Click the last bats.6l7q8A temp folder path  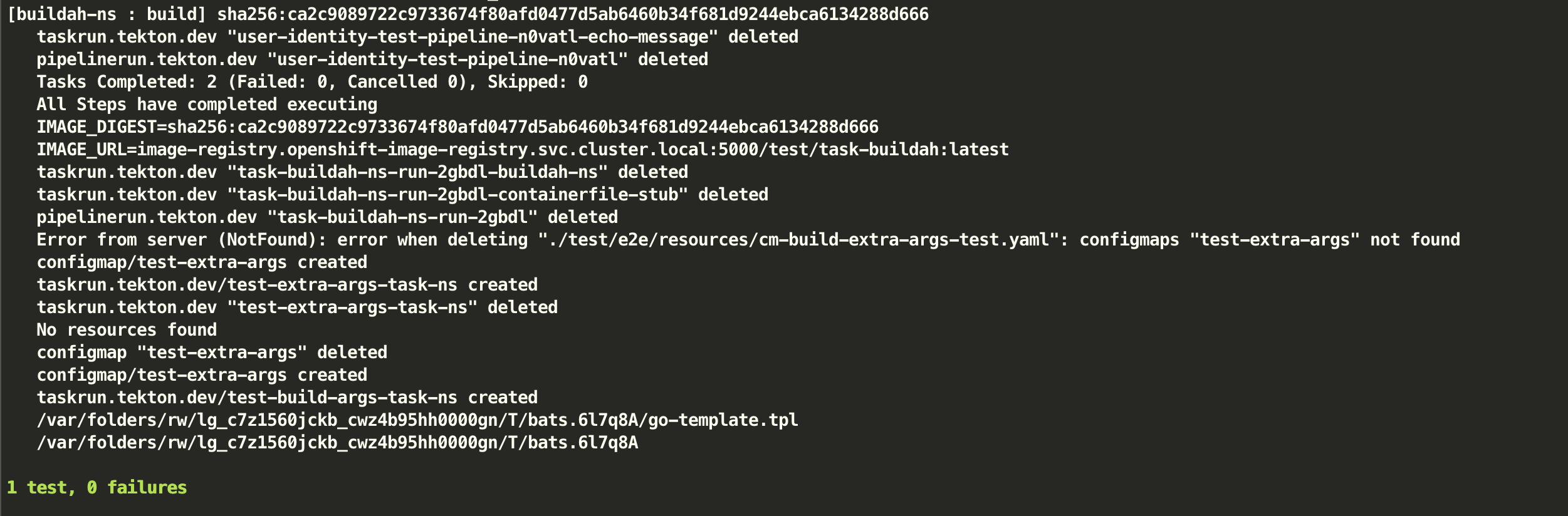(x=337, y=443)
